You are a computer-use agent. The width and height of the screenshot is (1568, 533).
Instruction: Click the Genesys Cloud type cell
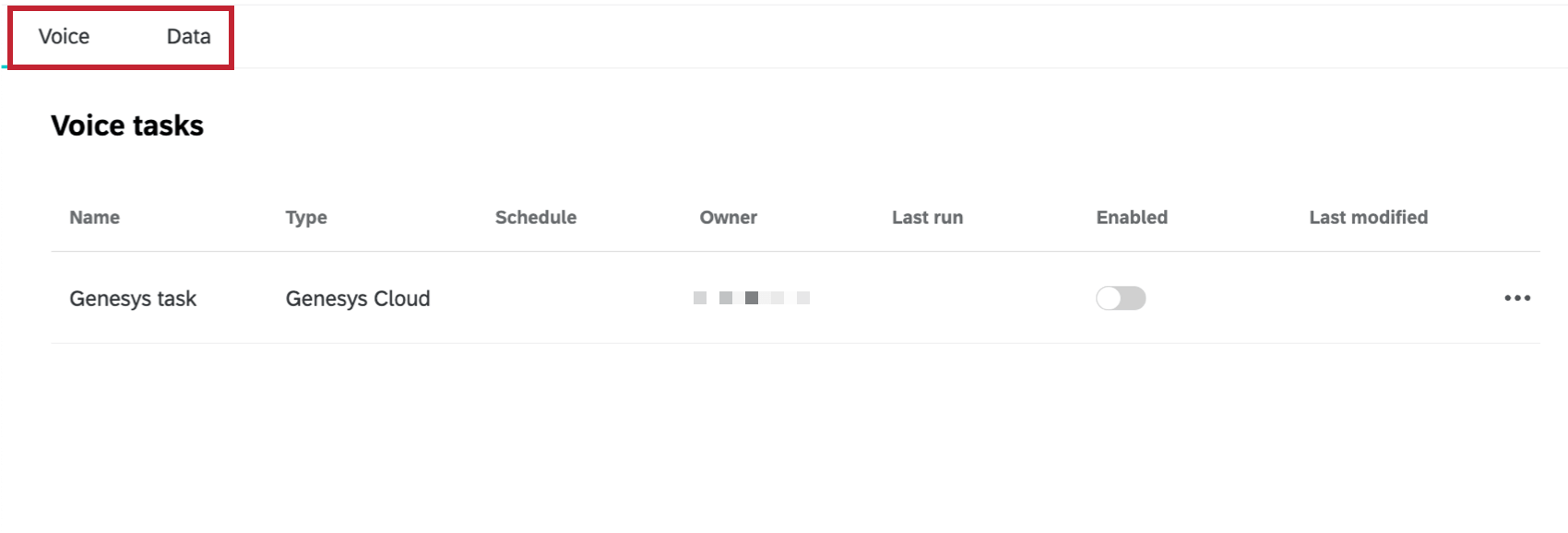click(358, 299)
